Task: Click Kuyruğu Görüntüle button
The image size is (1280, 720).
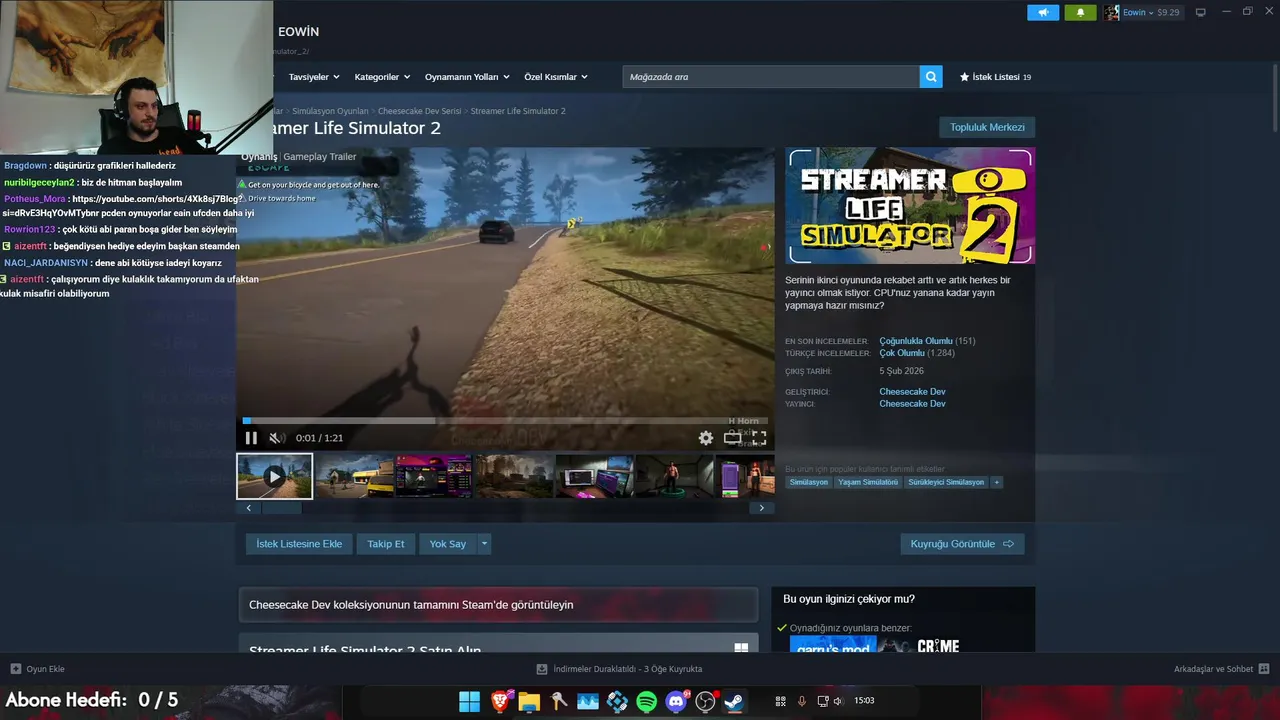Action: pos(962,544)
